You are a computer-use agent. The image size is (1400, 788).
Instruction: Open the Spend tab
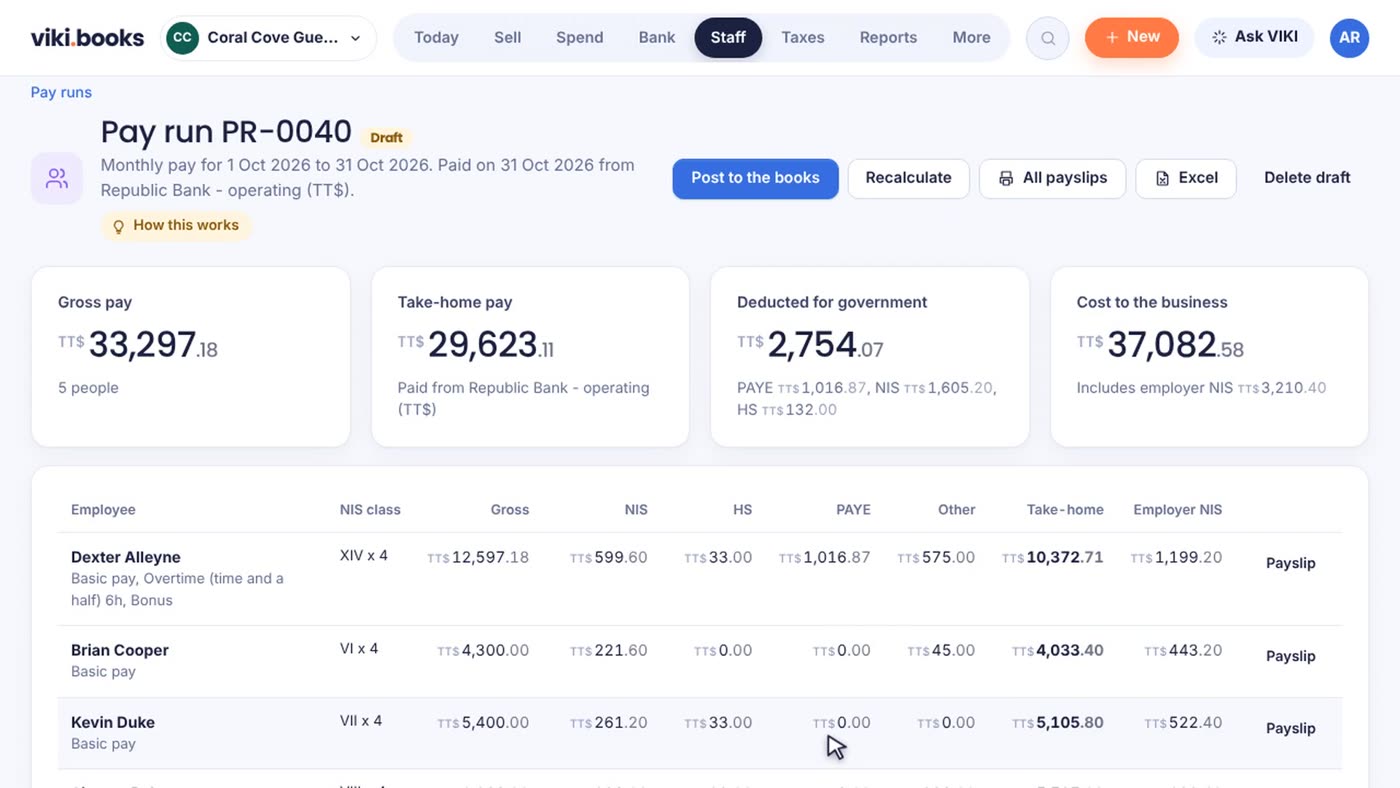[x=580, y=38]
